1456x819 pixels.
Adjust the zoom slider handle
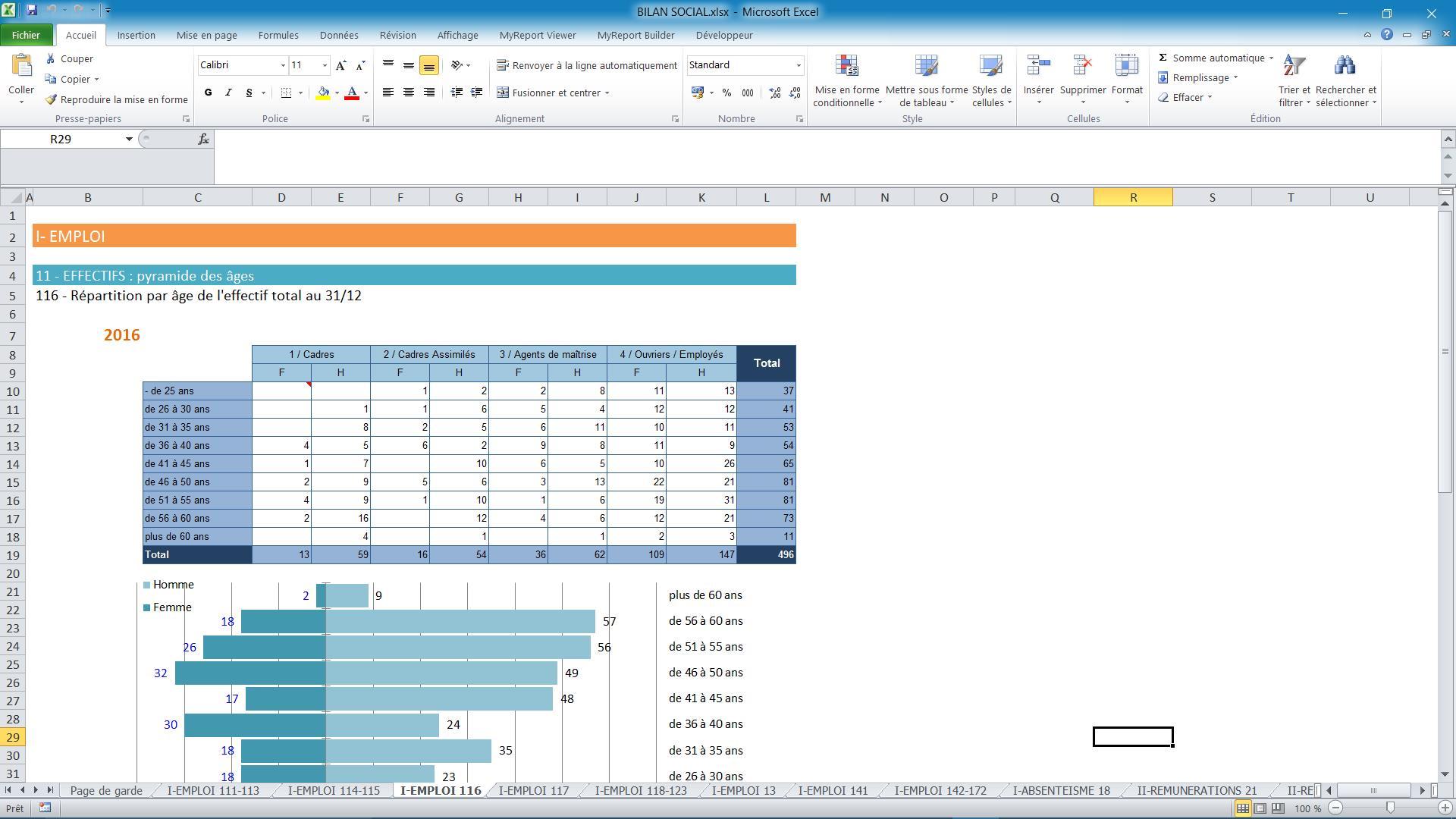point(1390,808)
